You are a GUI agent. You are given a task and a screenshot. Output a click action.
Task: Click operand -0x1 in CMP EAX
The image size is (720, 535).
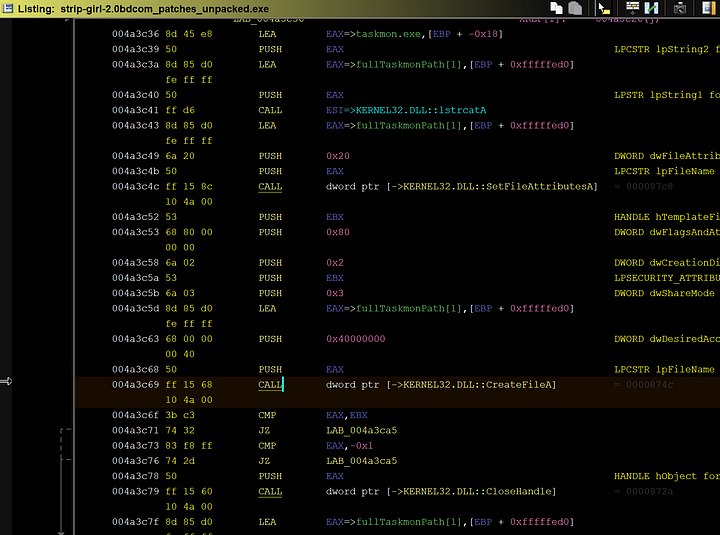point(361,445)
